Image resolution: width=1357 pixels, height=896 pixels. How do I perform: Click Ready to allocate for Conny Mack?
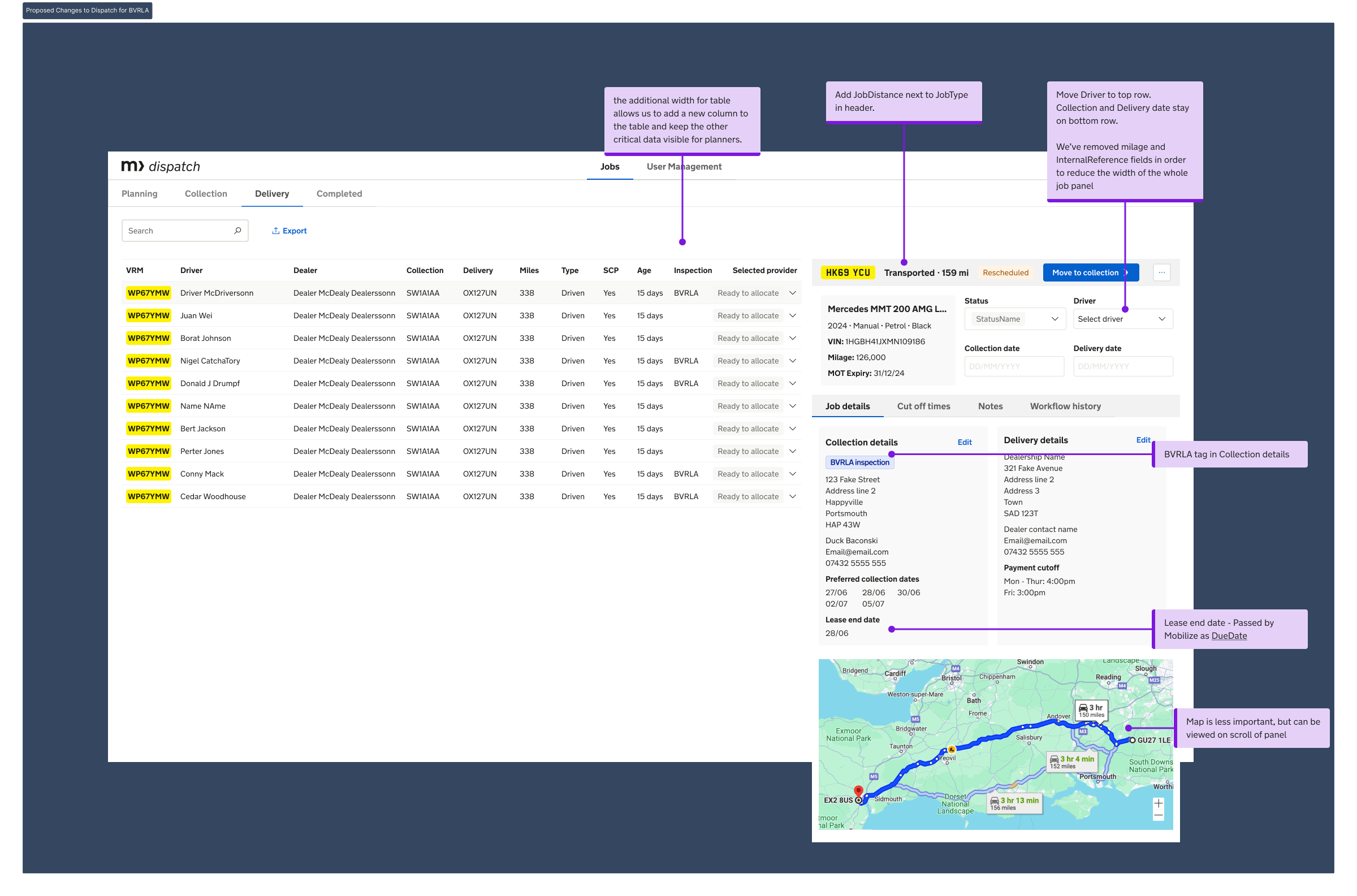(748, 474)
